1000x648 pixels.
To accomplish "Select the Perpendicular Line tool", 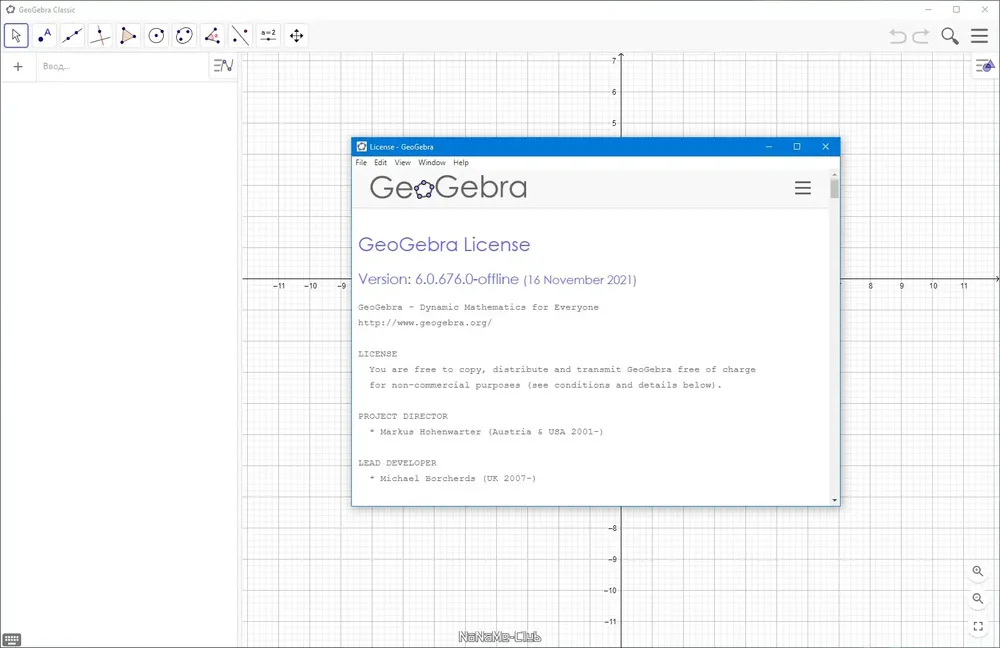I will [100, 36].
